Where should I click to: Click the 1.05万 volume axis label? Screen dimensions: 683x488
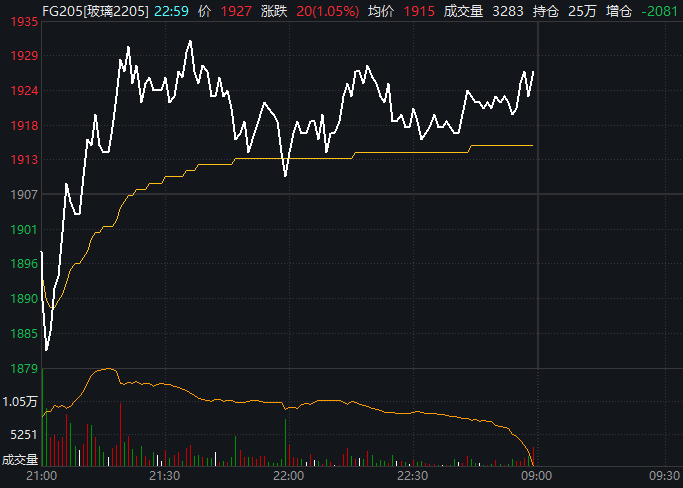click(x=21, y=402)
